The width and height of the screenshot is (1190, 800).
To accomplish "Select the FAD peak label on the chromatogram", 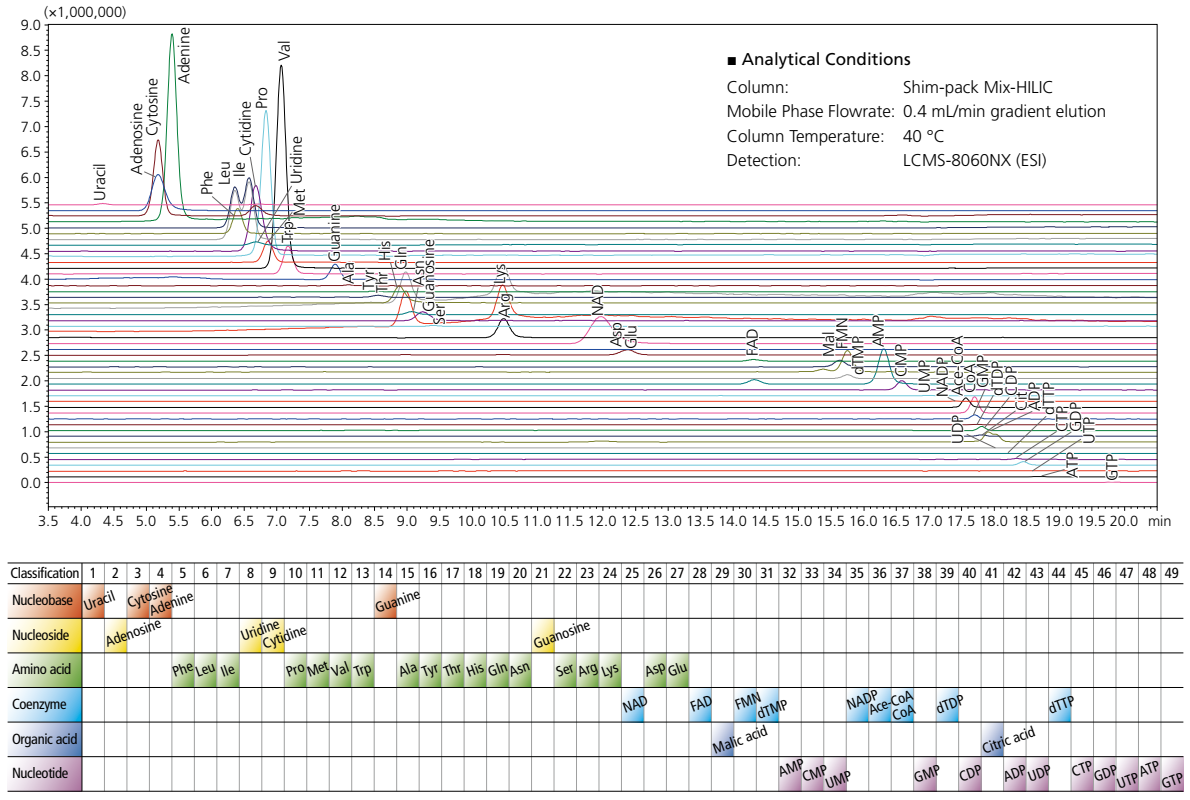I will tap(752, 343).
